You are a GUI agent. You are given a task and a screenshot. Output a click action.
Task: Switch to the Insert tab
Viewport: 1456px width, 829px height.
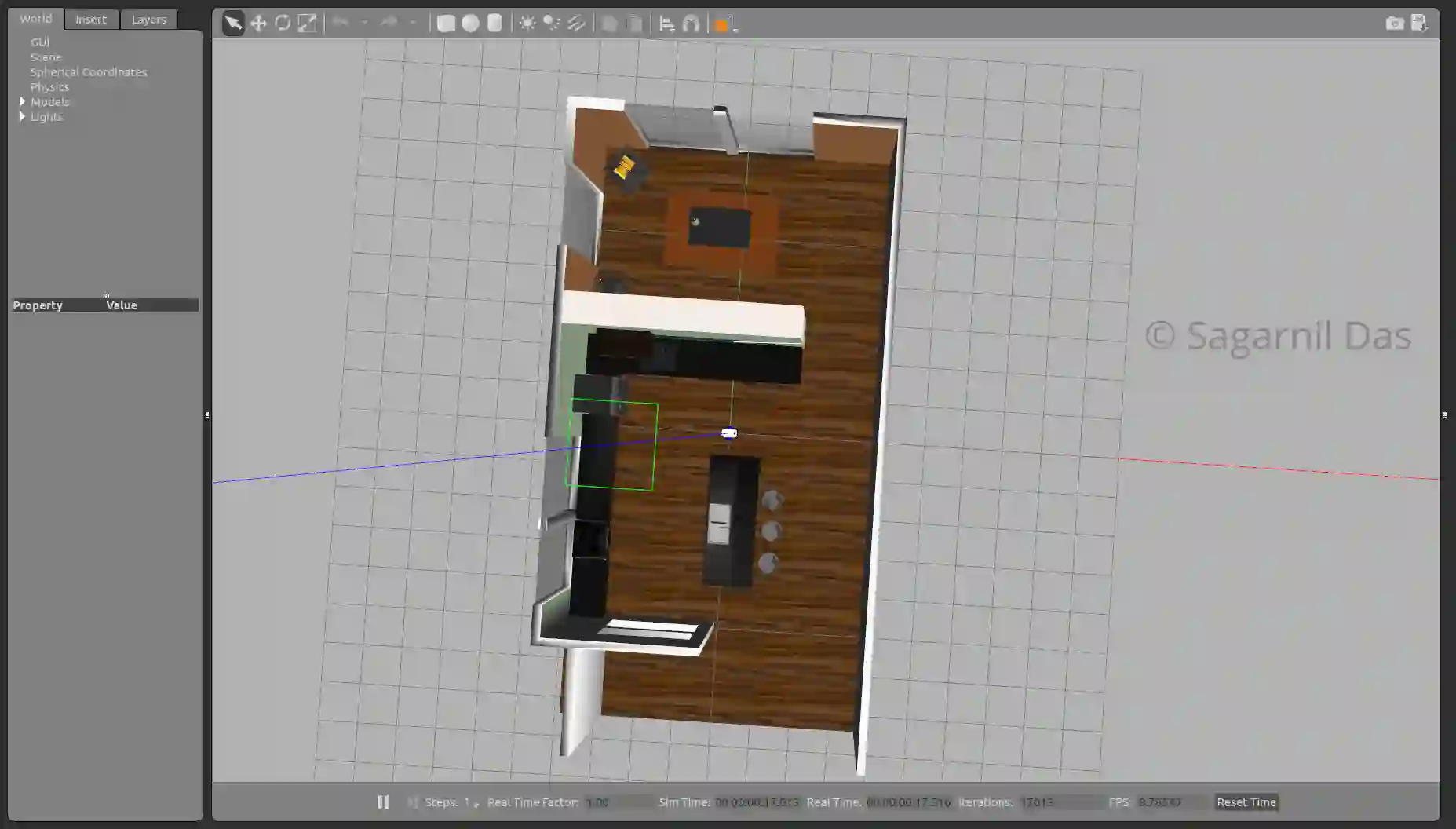91,20
